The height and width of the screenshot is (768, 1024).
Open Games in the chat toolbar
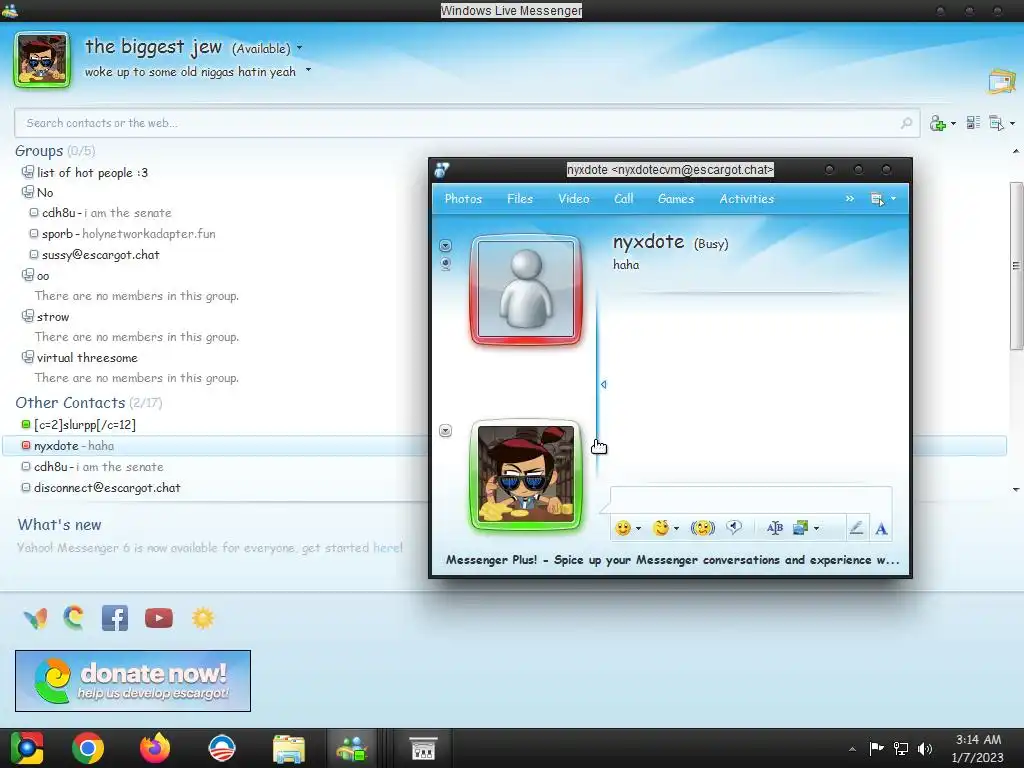click(676, 199)
